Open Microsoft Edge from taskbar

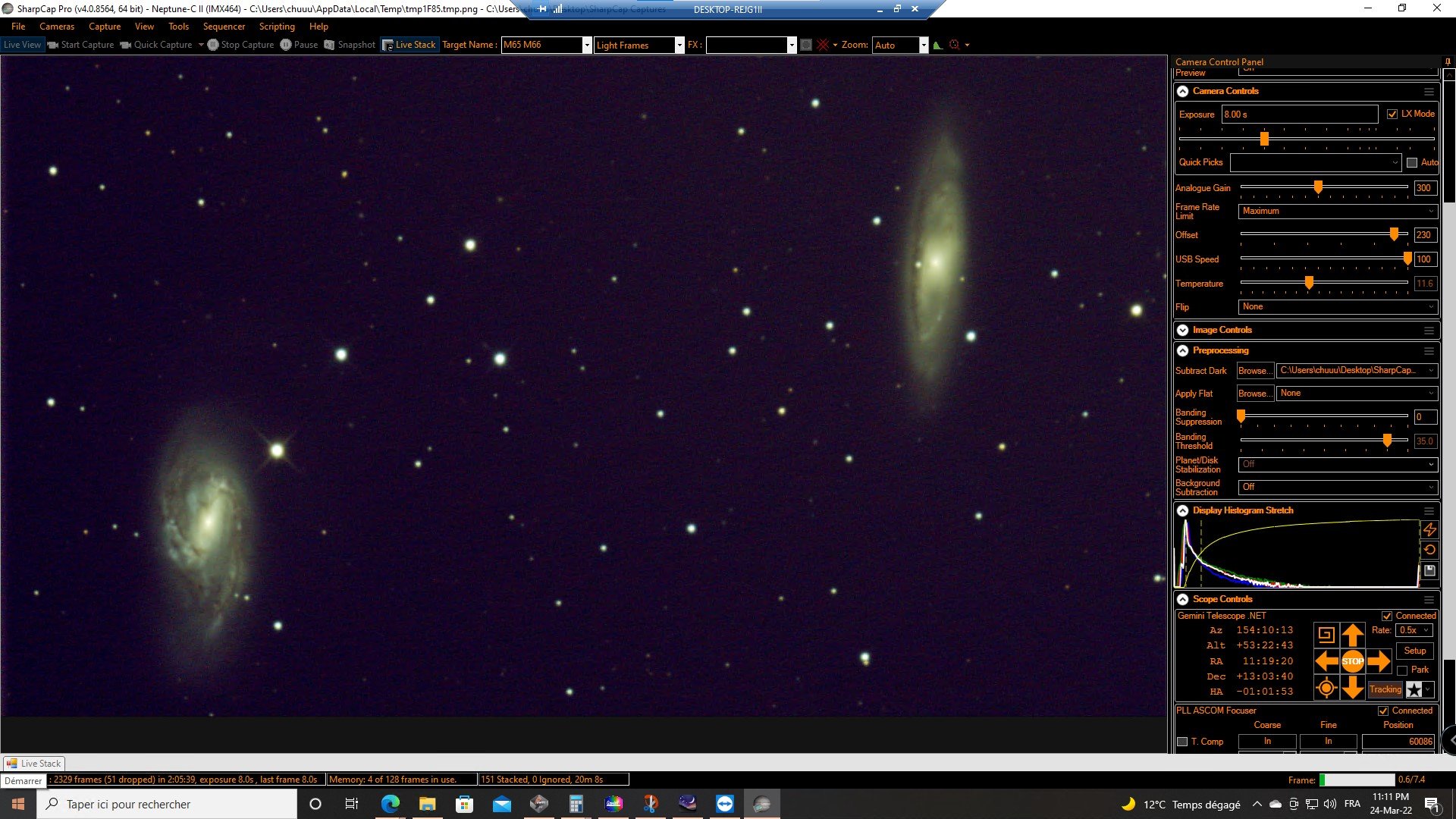pos(391,804)
